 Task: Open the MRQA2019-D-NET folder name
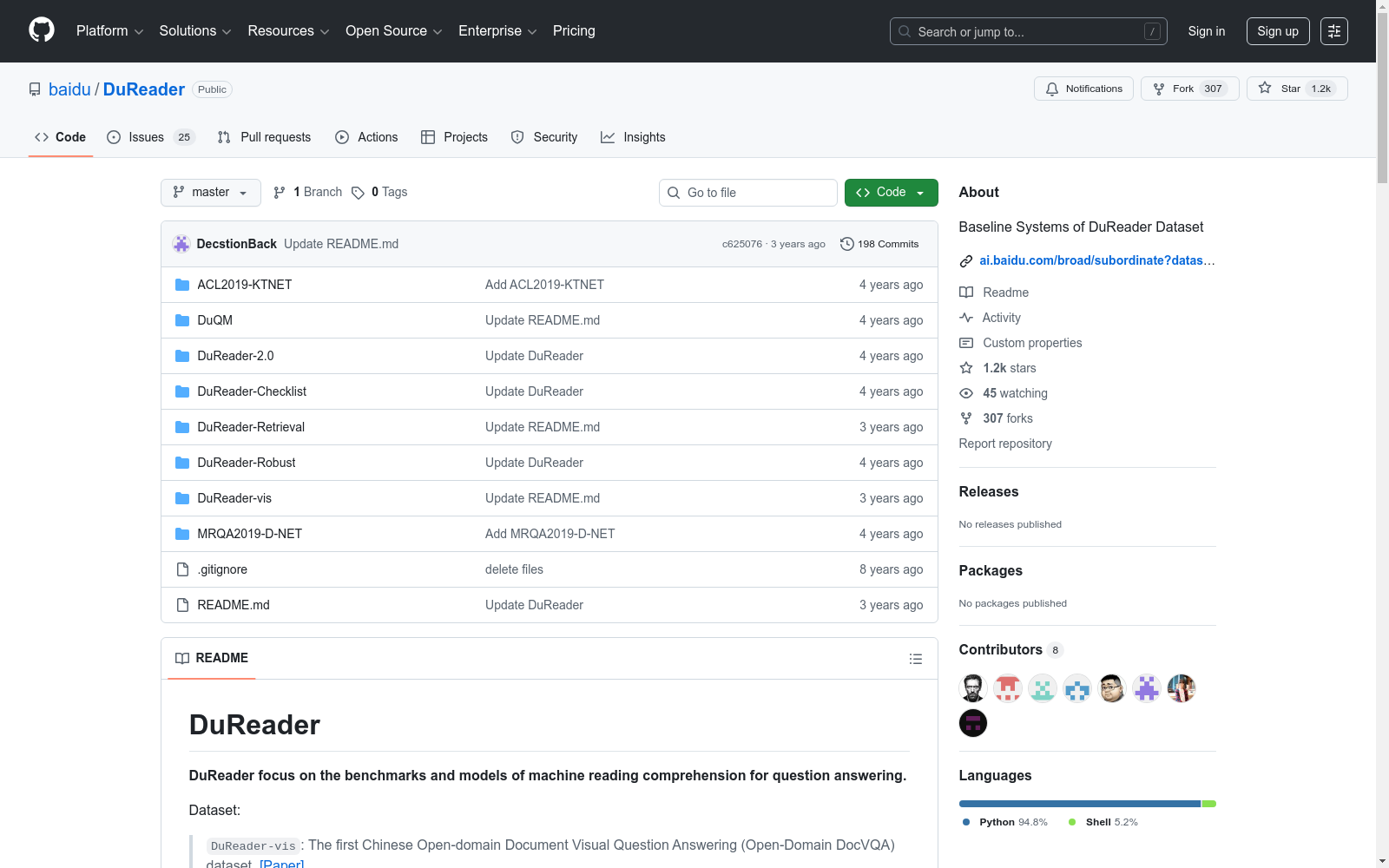250,534
